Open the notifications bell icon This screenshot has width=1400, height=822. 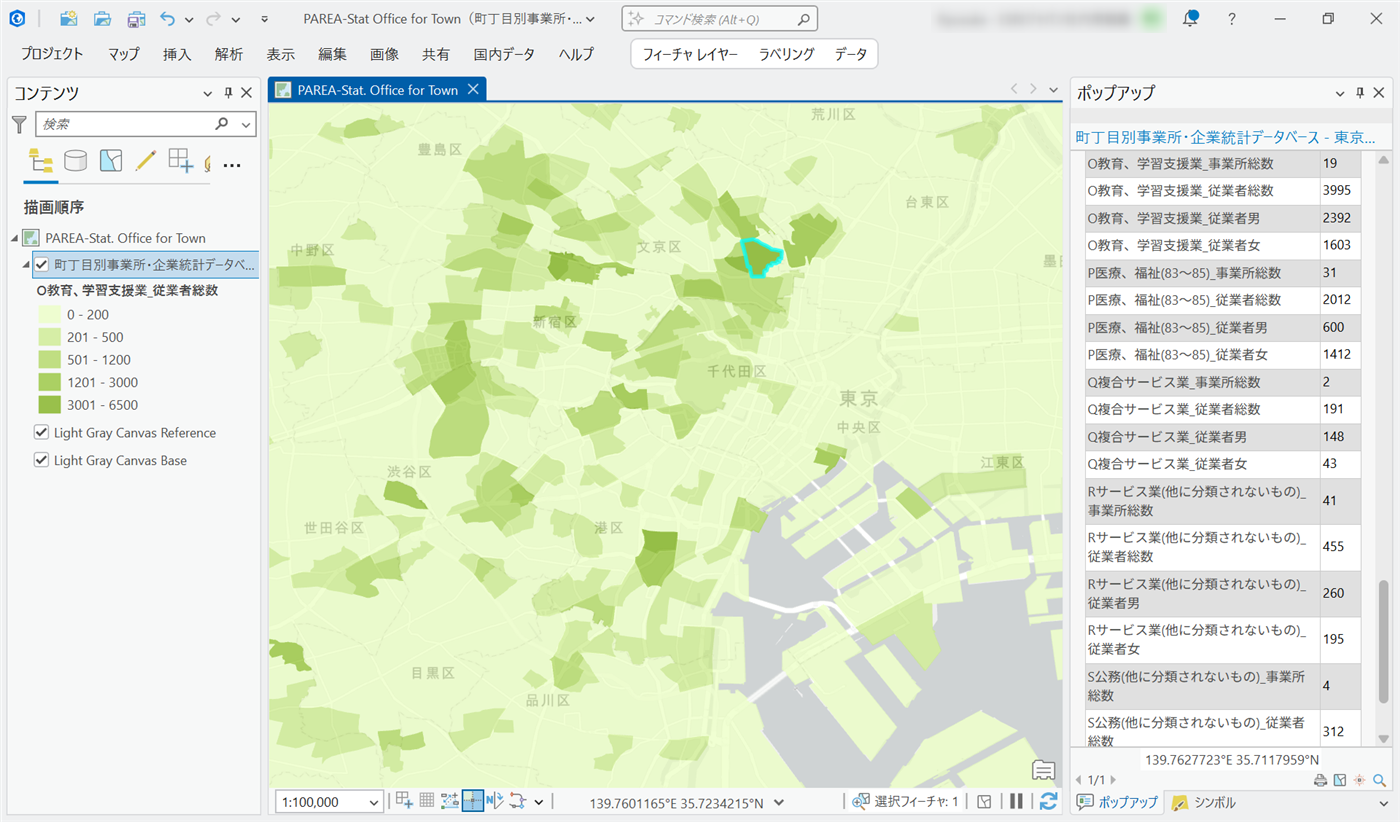(x=1190, y=19)
